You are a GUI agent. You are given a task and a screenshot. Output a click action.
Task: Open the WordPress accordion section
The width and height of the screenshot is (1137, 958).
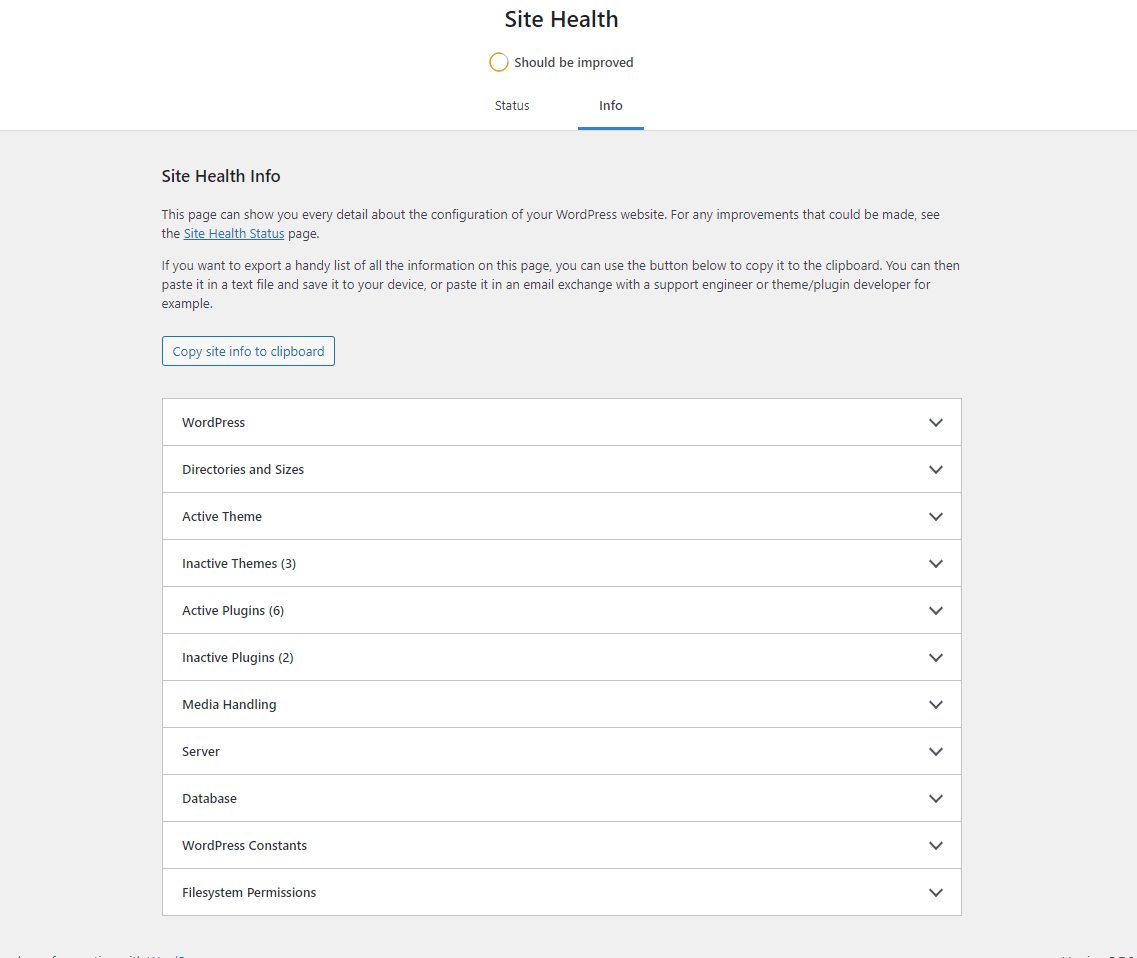coord(561,422)
